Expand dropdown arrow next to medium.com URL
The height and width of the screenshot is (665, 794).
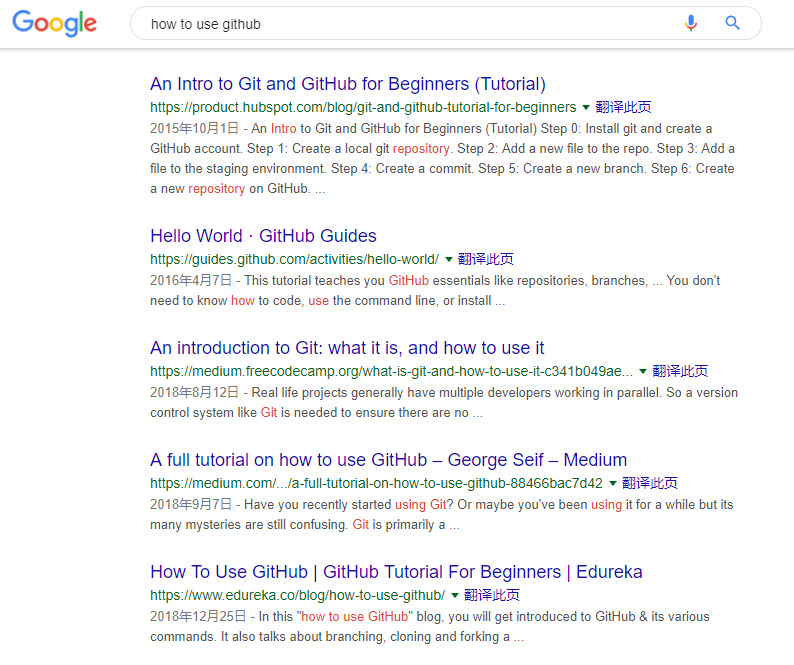tap(612, 483)
